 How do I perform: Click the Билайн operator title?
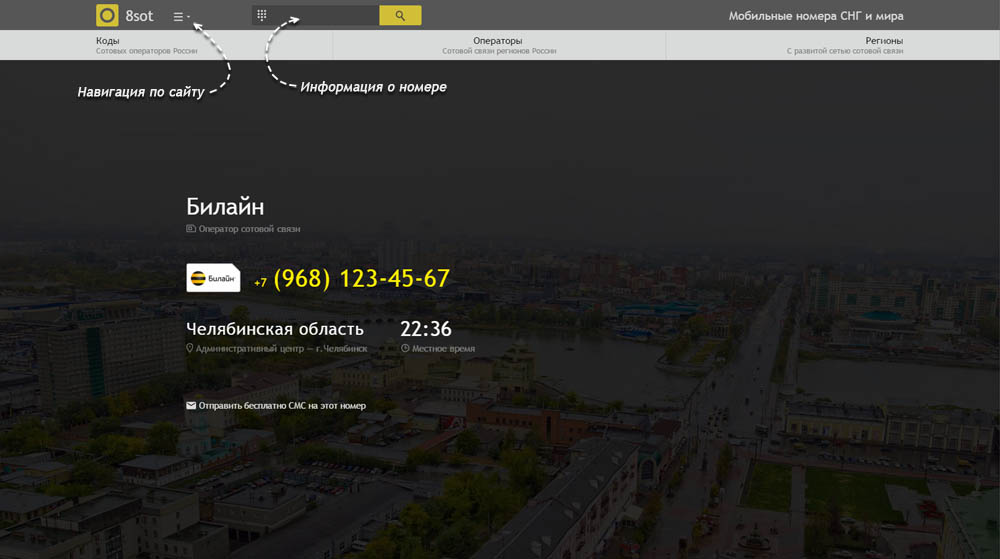pos(225,207)
